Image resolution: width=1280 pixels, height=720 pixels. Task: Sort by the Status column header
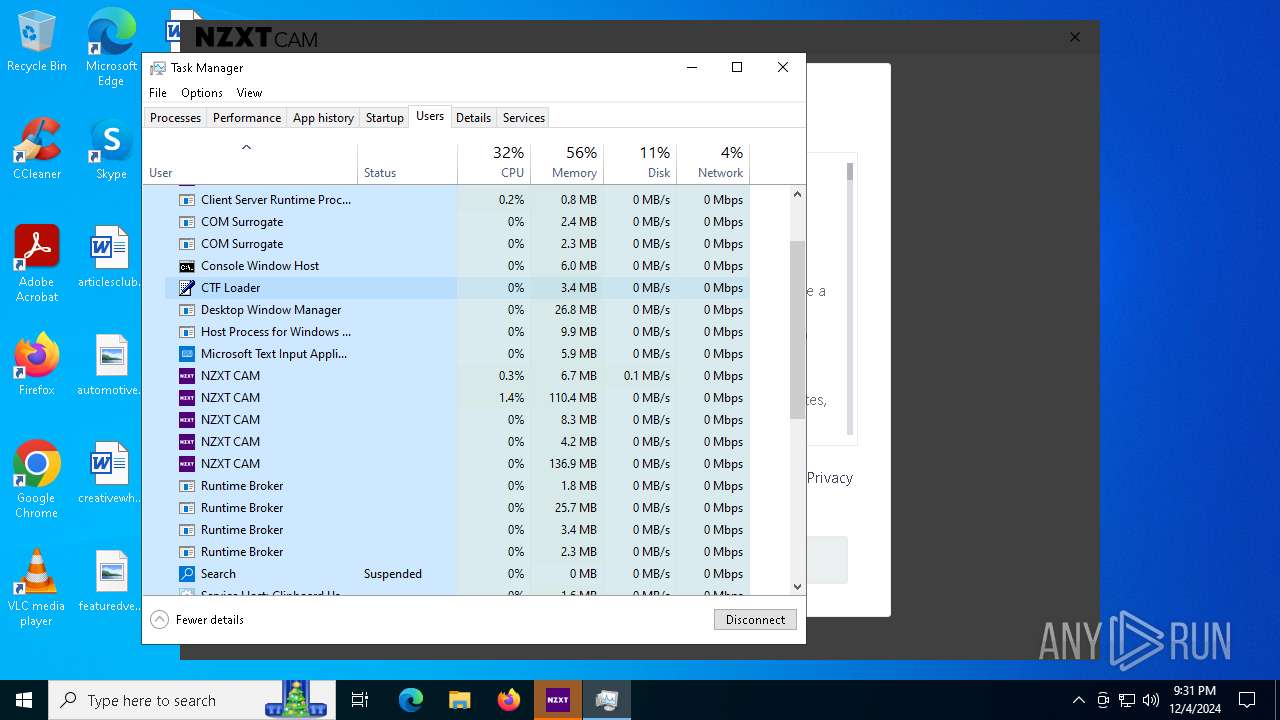coord(407,164)
